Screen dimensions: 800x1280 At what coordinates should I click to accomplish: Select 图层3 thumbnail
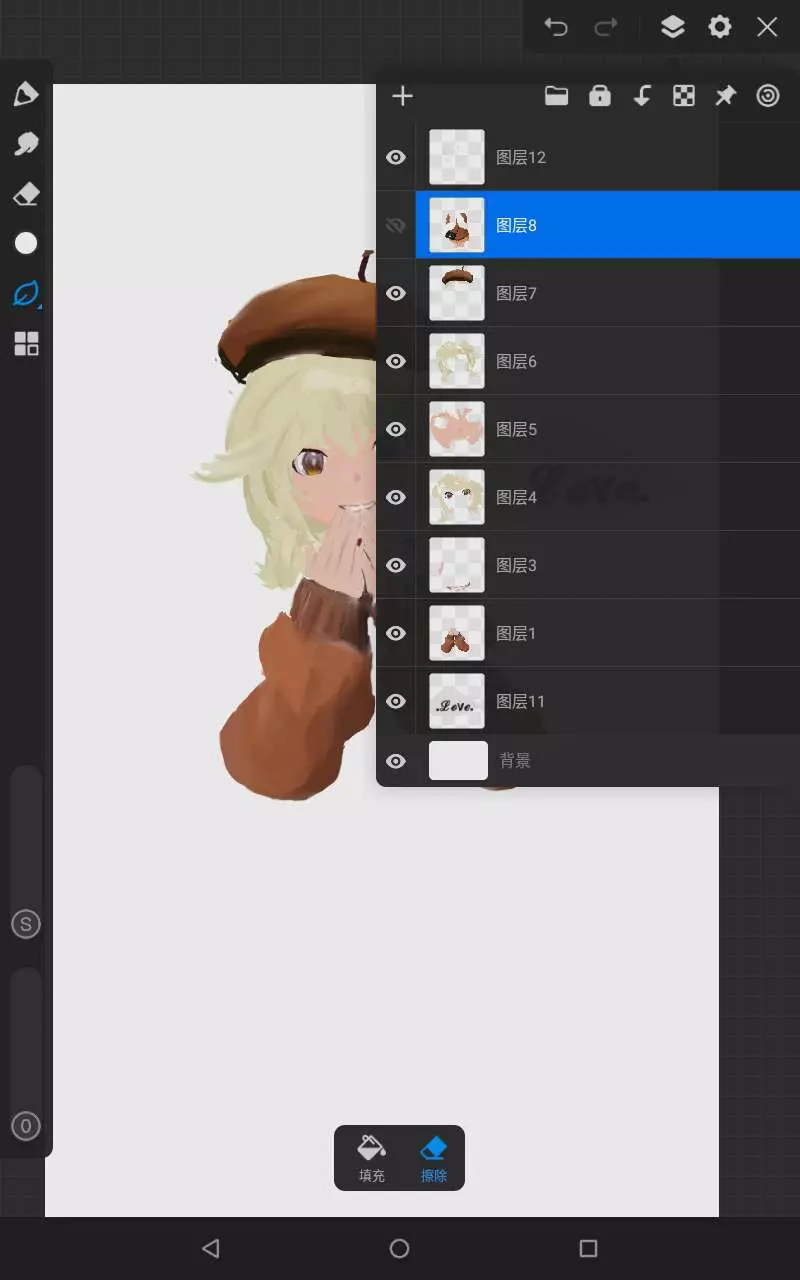[x=457, y=565]
